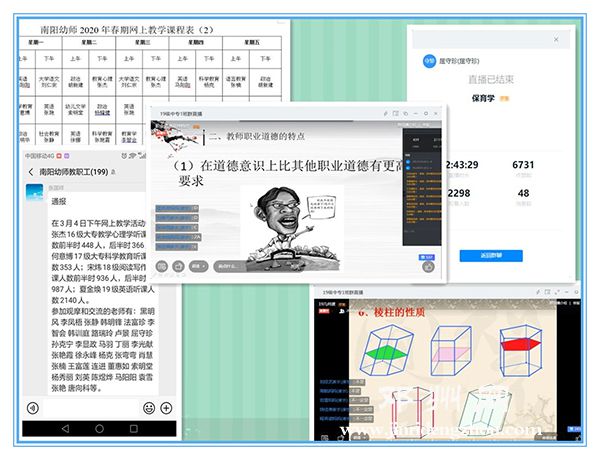Click the 星期二 column header in timetable

pos(89,42)
